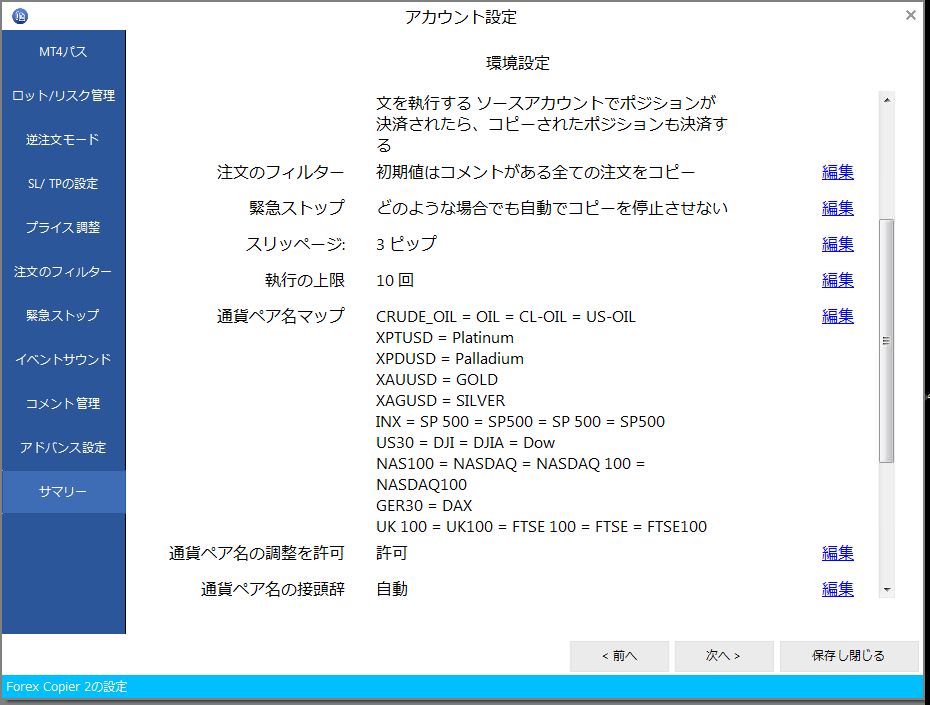Open コメント管理 settings tab
Viewport: 930px width, 705px height.
click(63, 404)
